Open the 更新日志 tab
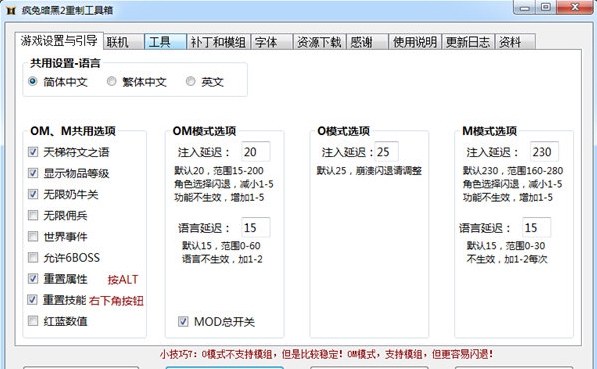The height and width of the screenshot is (369, 597). 468,42
